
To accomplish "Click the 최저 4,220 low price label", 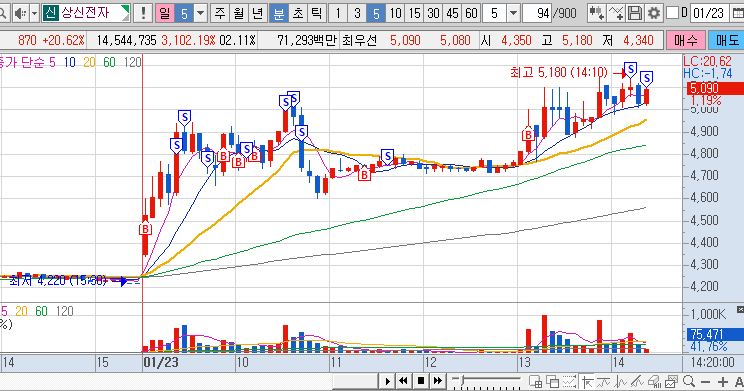I will click(x=58, y=280).
